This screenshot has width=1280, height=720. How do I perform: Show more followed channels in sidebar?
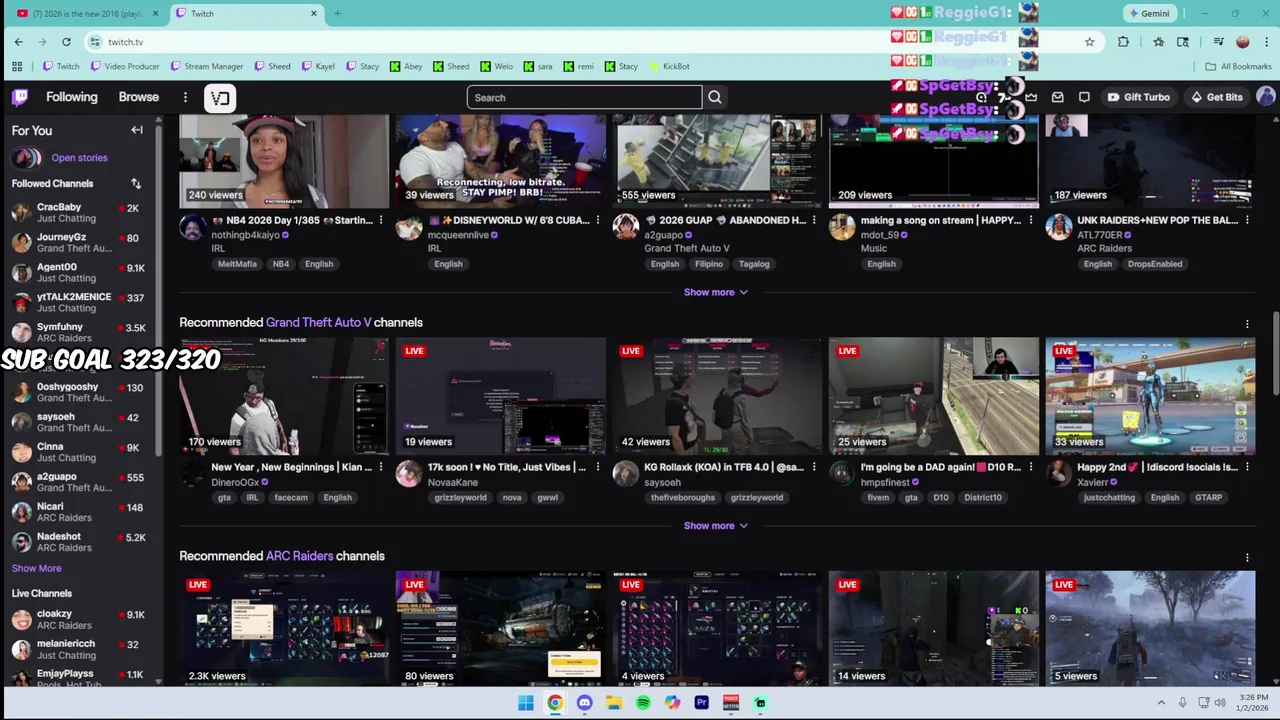36,568
